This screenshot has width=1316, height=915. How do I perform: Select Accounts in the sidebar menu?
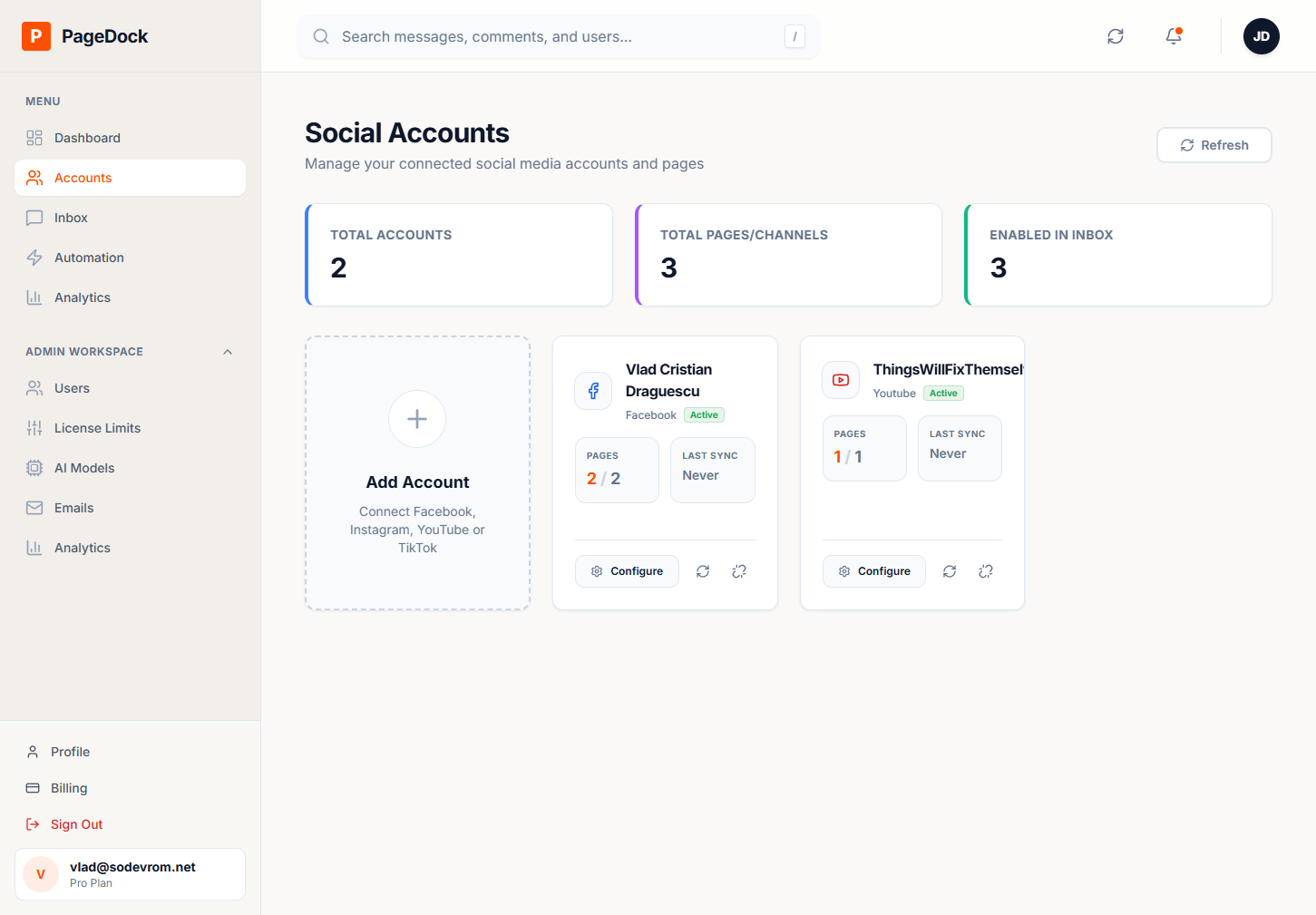point(130,178)
